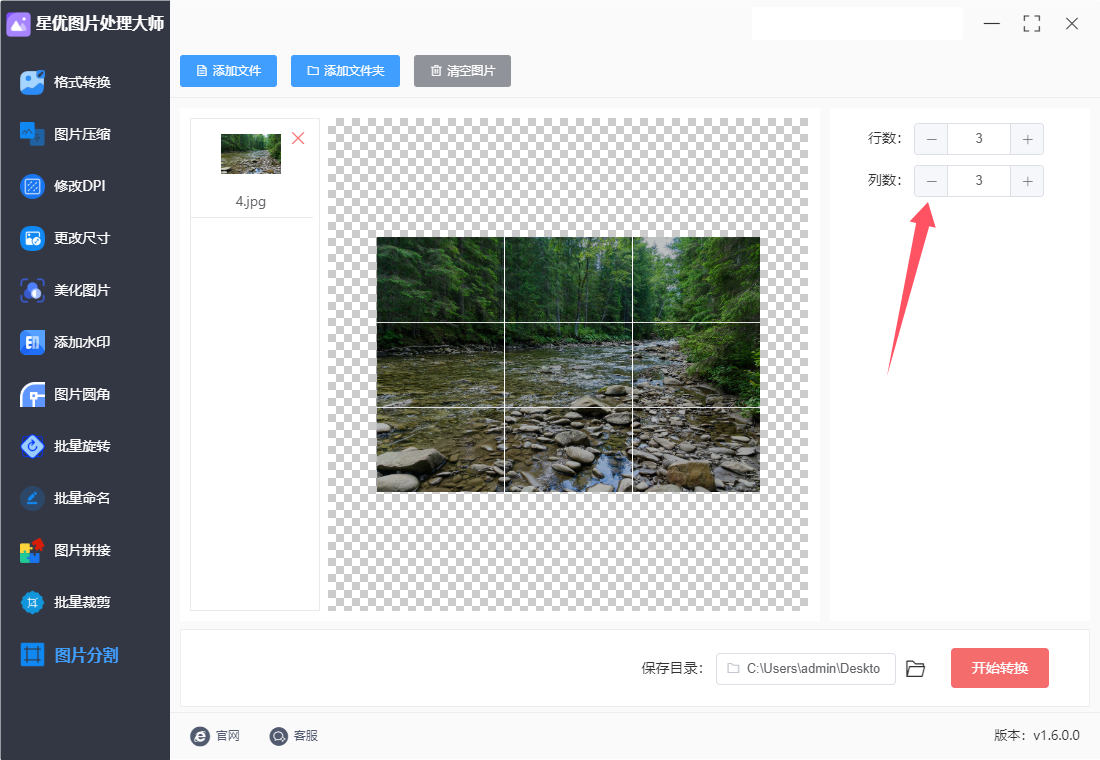
Task: Click the 添加文件夹 add folder button
Action: click(x=345, y=71)
